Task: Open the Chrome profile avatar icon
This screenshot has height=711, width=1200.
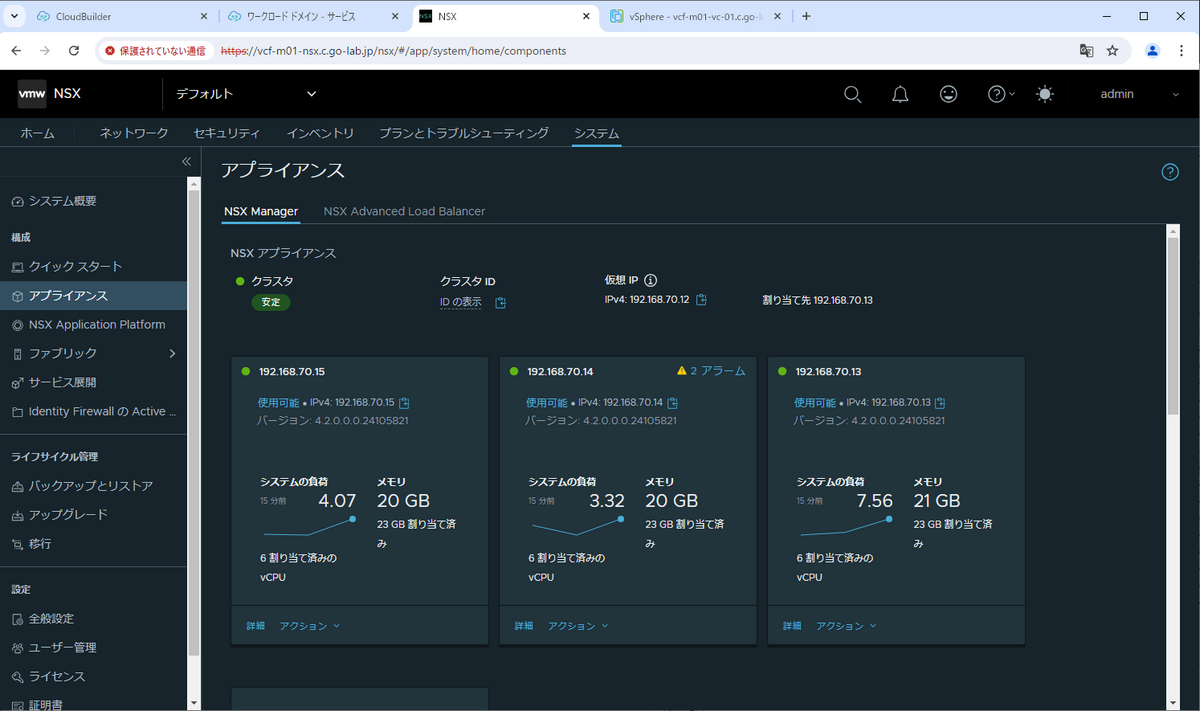Action: click(x=1152, y=50)
